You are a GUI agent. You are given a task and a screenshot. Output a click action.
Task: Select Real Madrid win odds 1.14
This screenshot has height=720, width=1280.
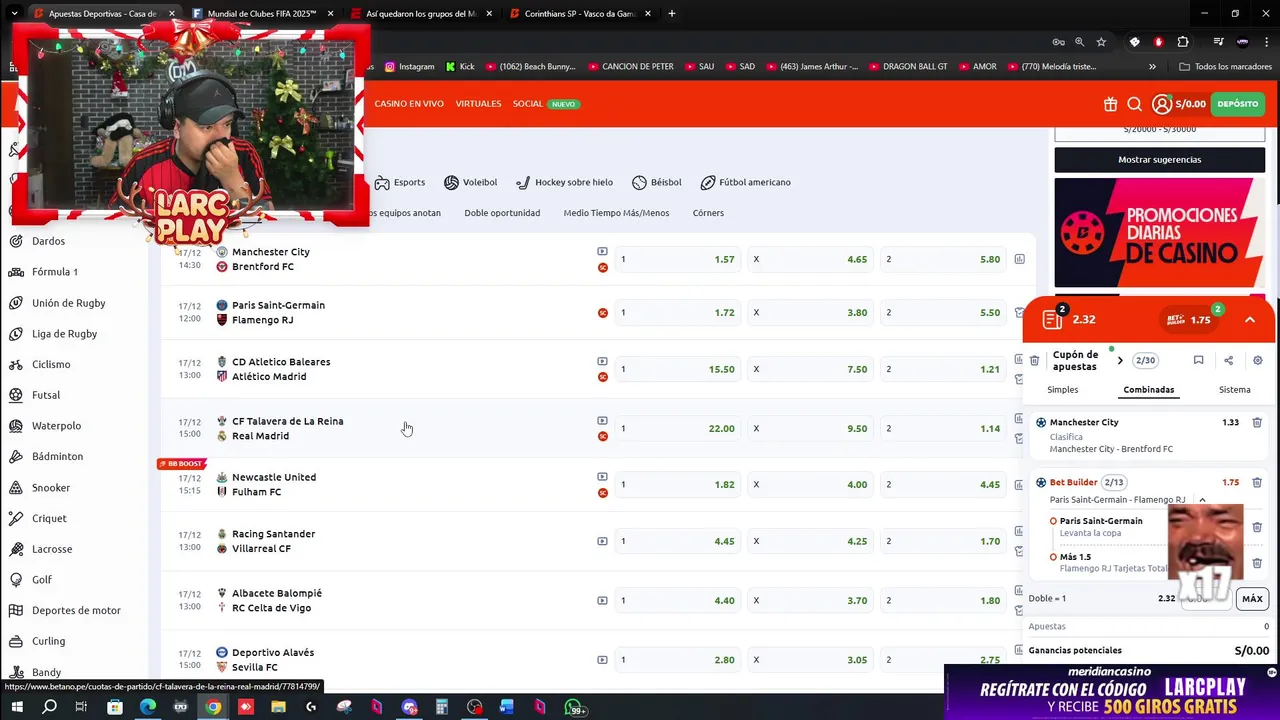943,429
